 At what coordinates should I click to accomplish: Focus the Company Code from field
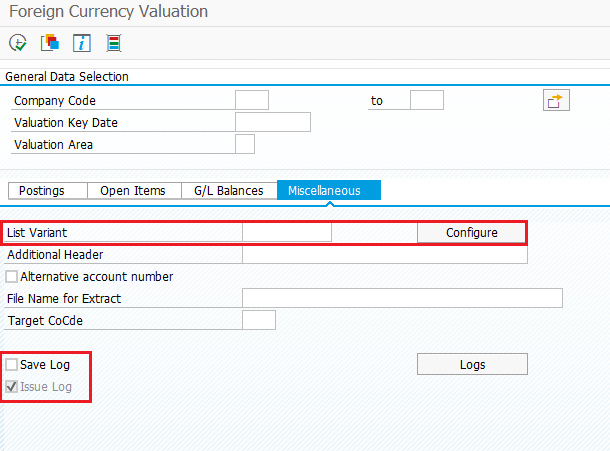point(252,100)
